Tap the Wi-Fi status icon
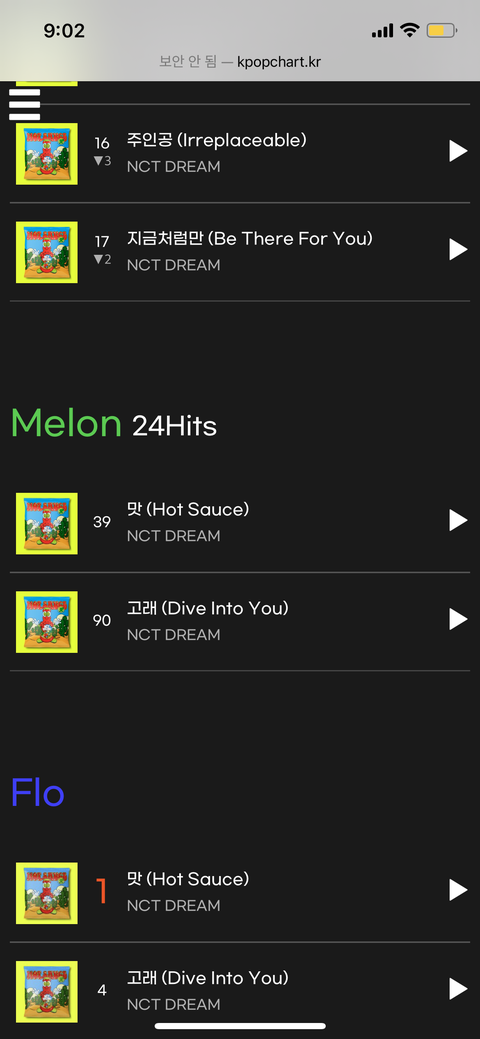This screenshot has height=1039, width=480. click(x=410, y=30)
